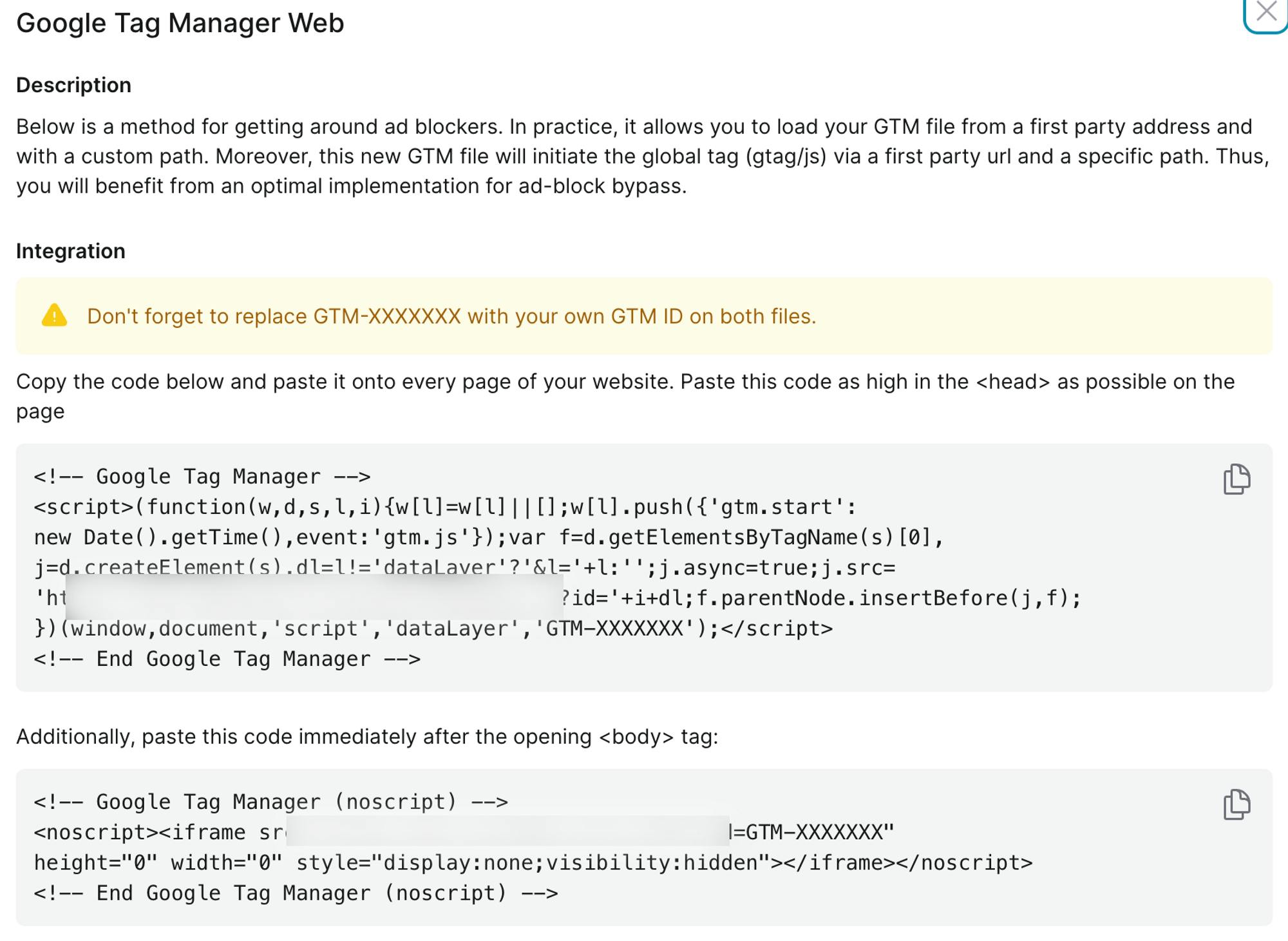Click the 'Integration' heading

tap(71, 251)
